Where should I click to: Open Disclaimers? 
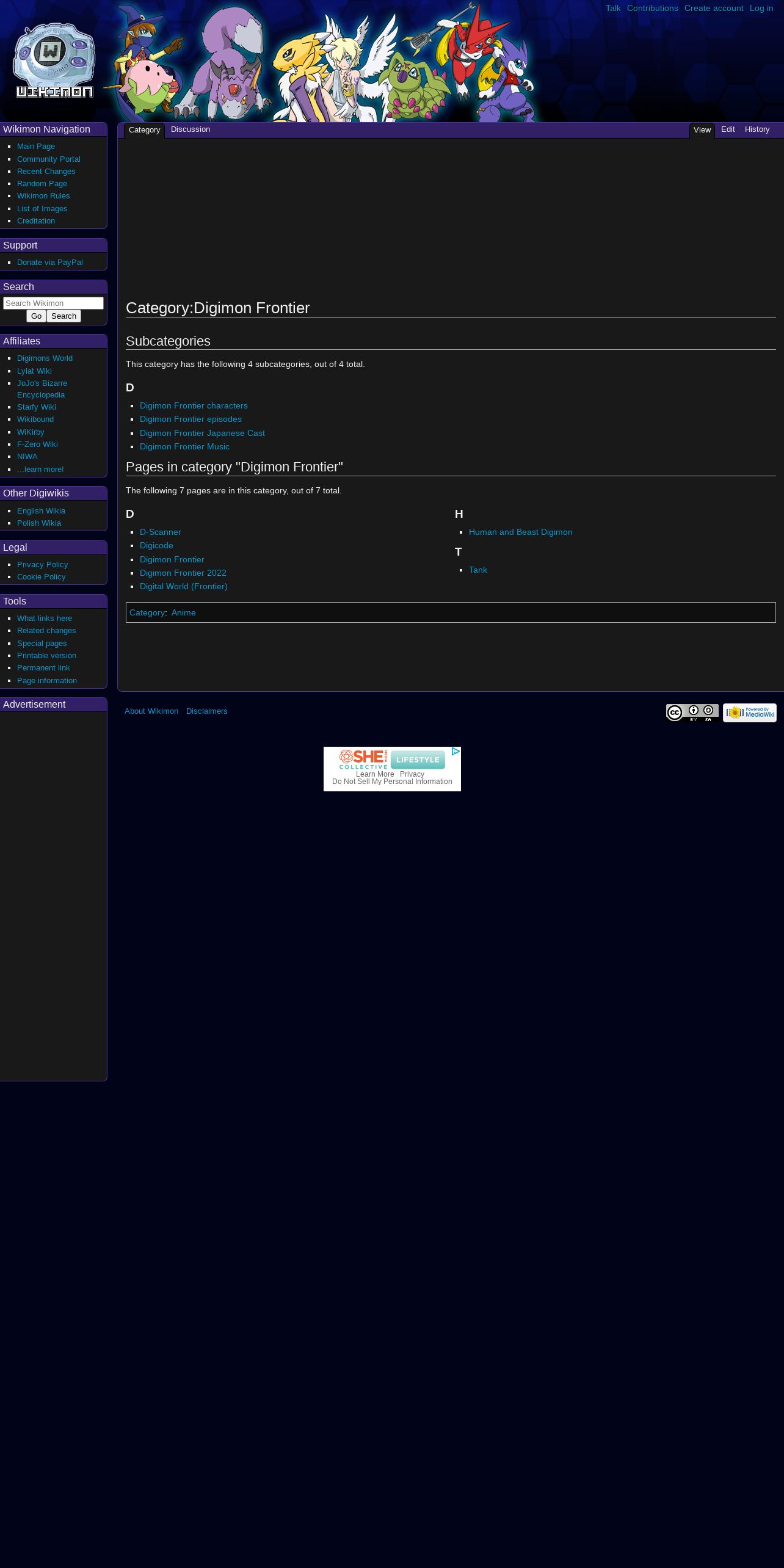click(x=207, y=711)
